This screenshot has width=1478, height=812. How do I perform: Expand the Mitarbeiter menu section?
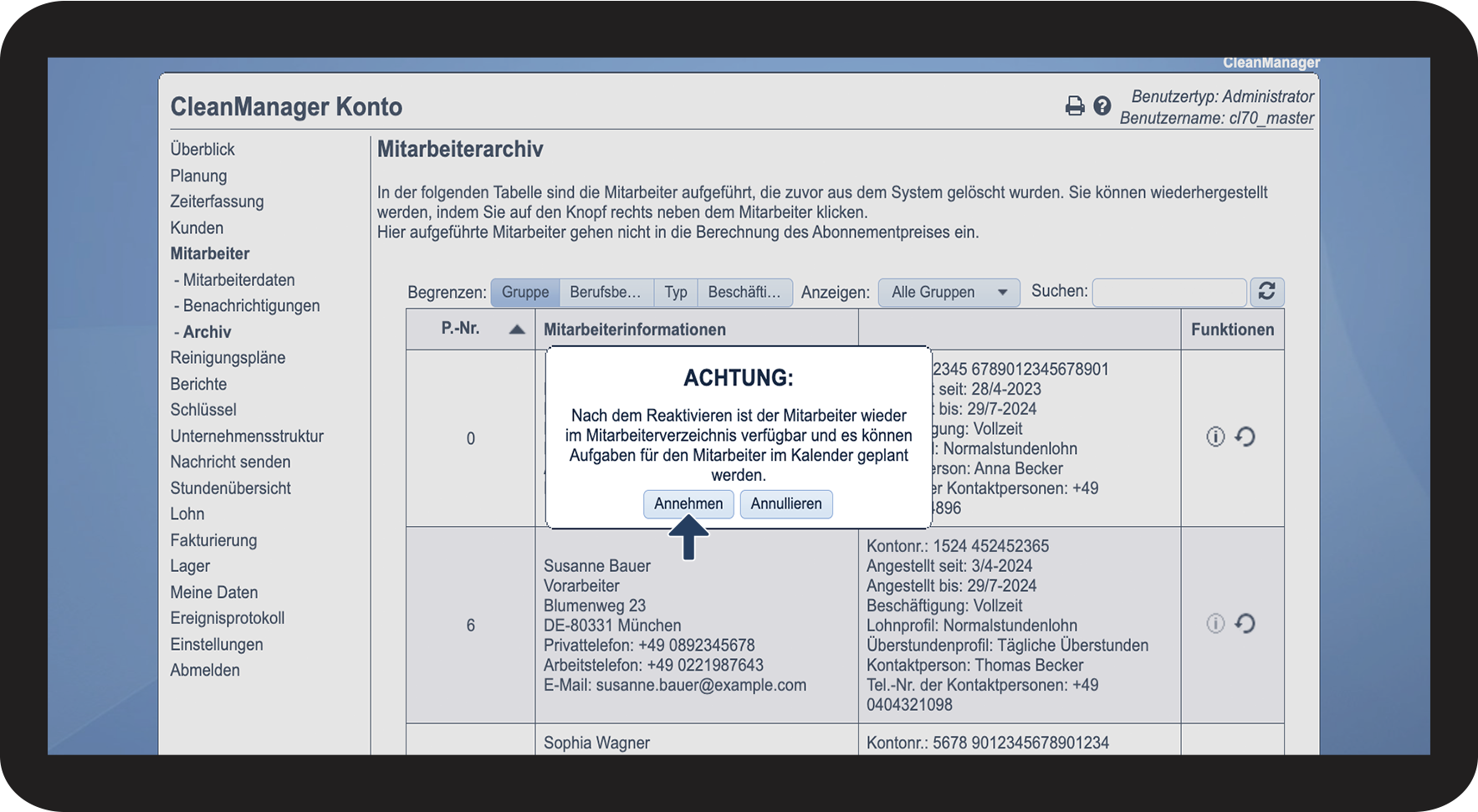(210, 253)
